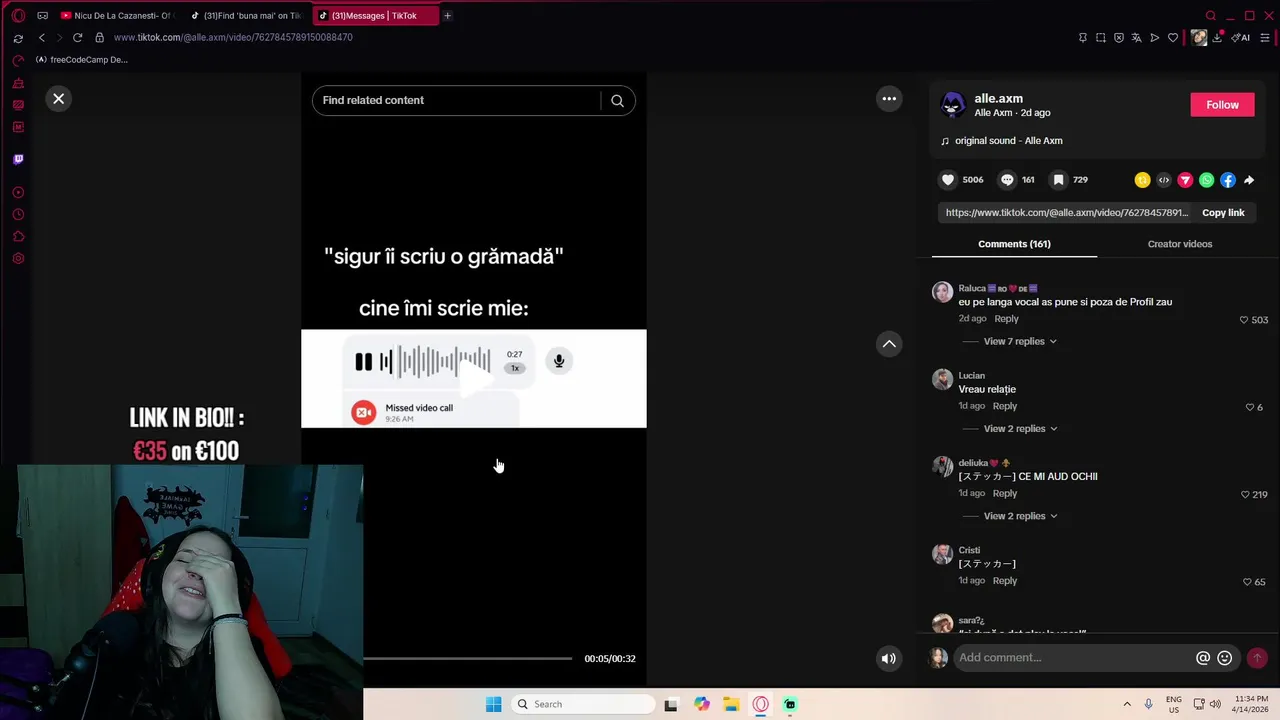Share video to WhatsApp

coord(1206,180)
